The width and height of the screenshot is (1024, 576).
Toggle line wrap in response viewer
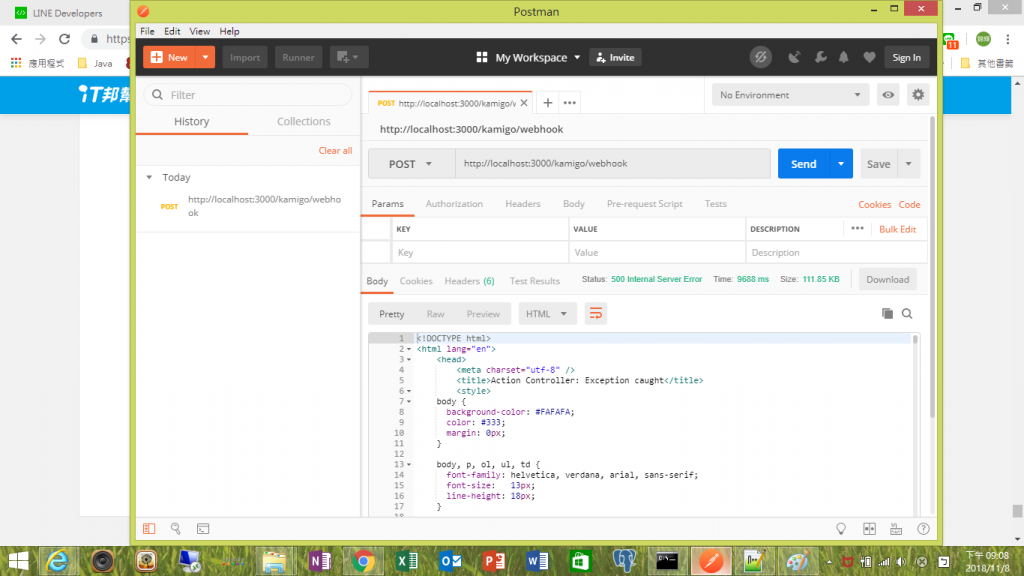(596, 313)
